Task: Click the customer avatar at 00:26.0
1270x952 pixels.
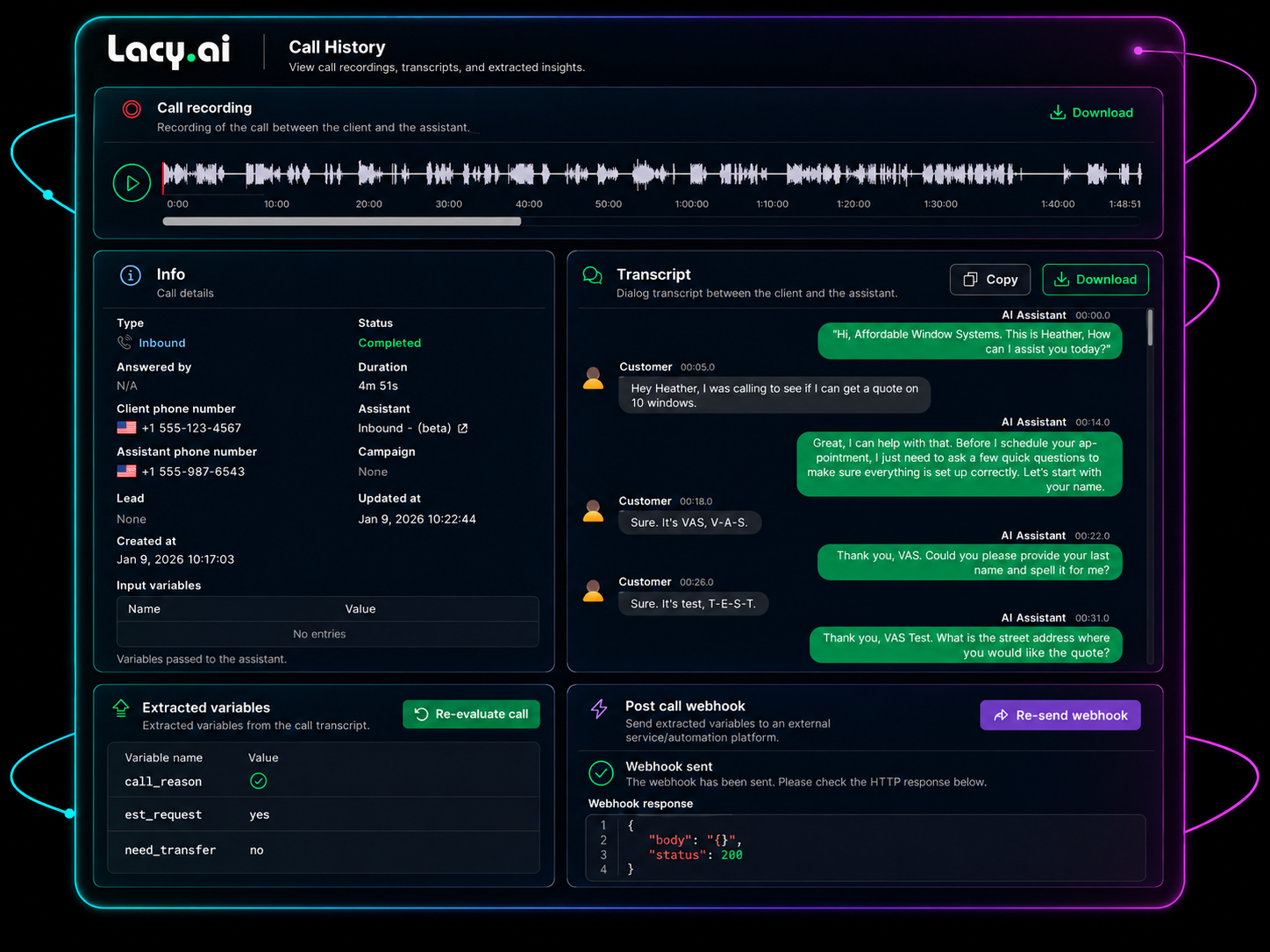Action: (593, 591)
